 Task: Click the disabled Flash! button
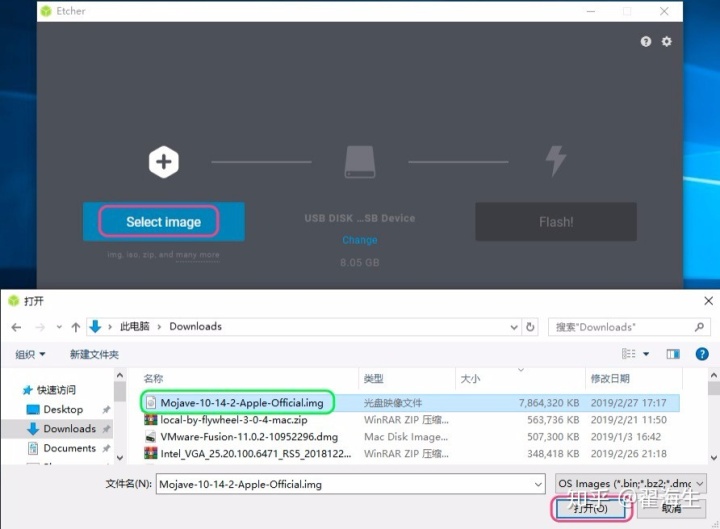pos(556,222)
